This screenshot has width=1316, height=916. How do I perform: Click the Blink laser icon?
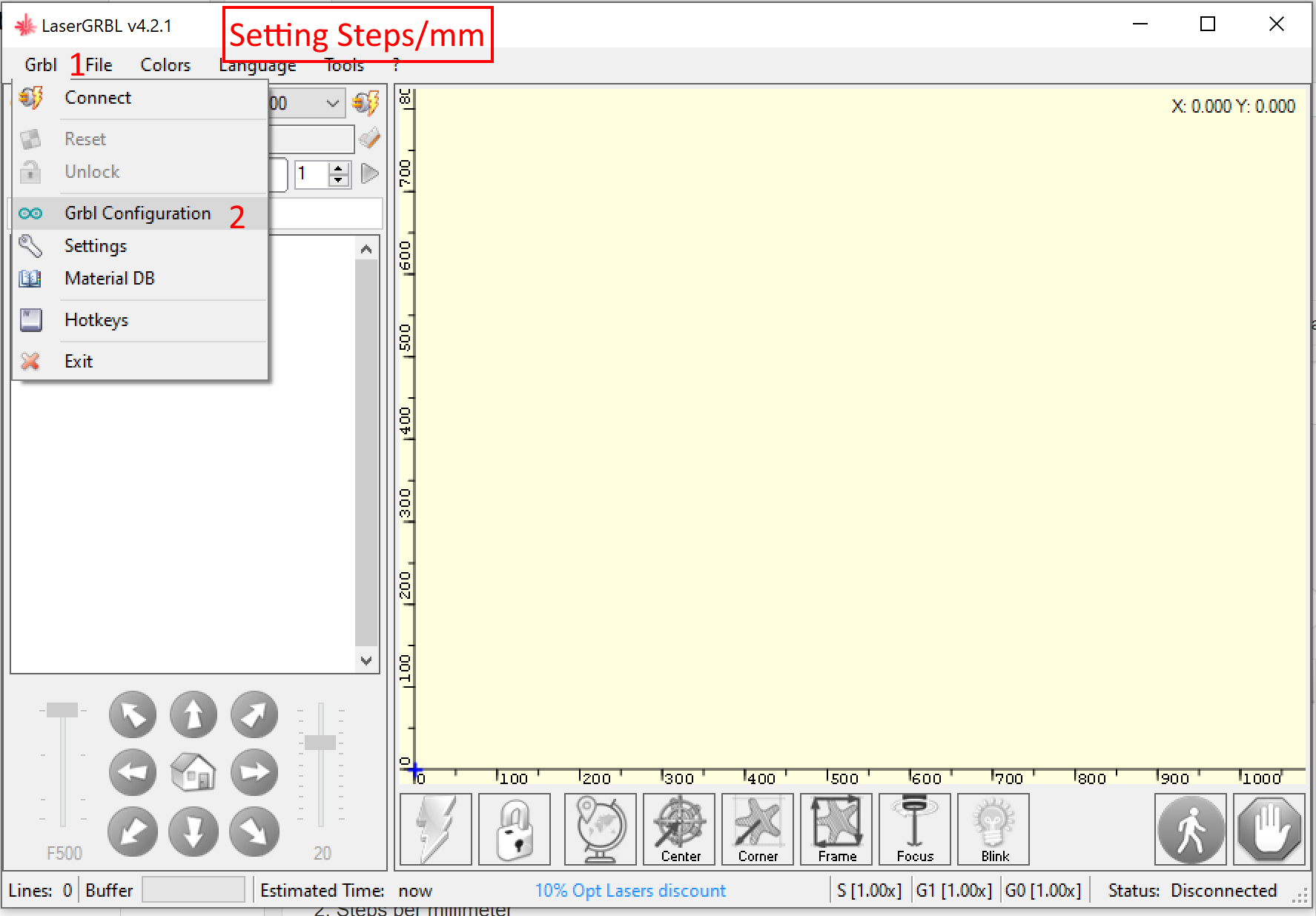coord(992,829)
